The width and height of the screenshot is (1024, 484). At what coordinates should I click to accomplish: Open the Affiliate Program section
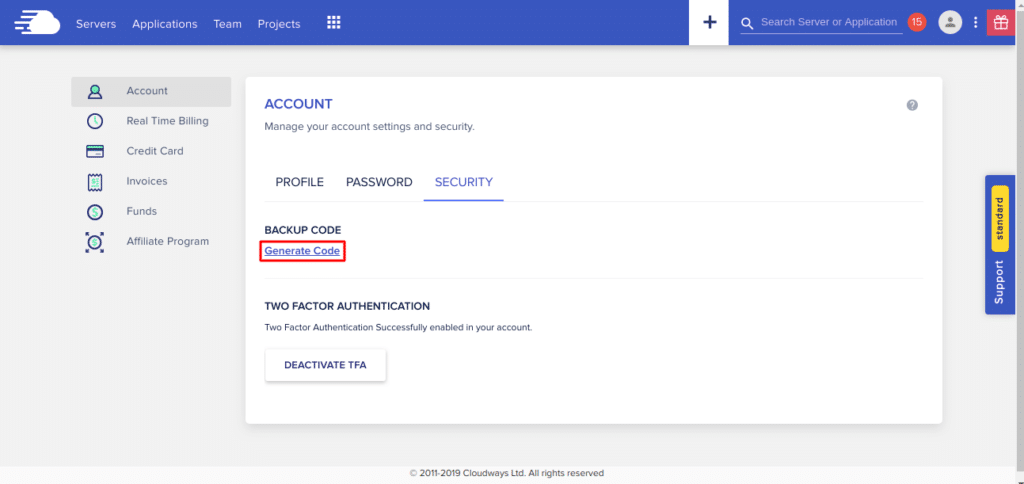(167, 241)
